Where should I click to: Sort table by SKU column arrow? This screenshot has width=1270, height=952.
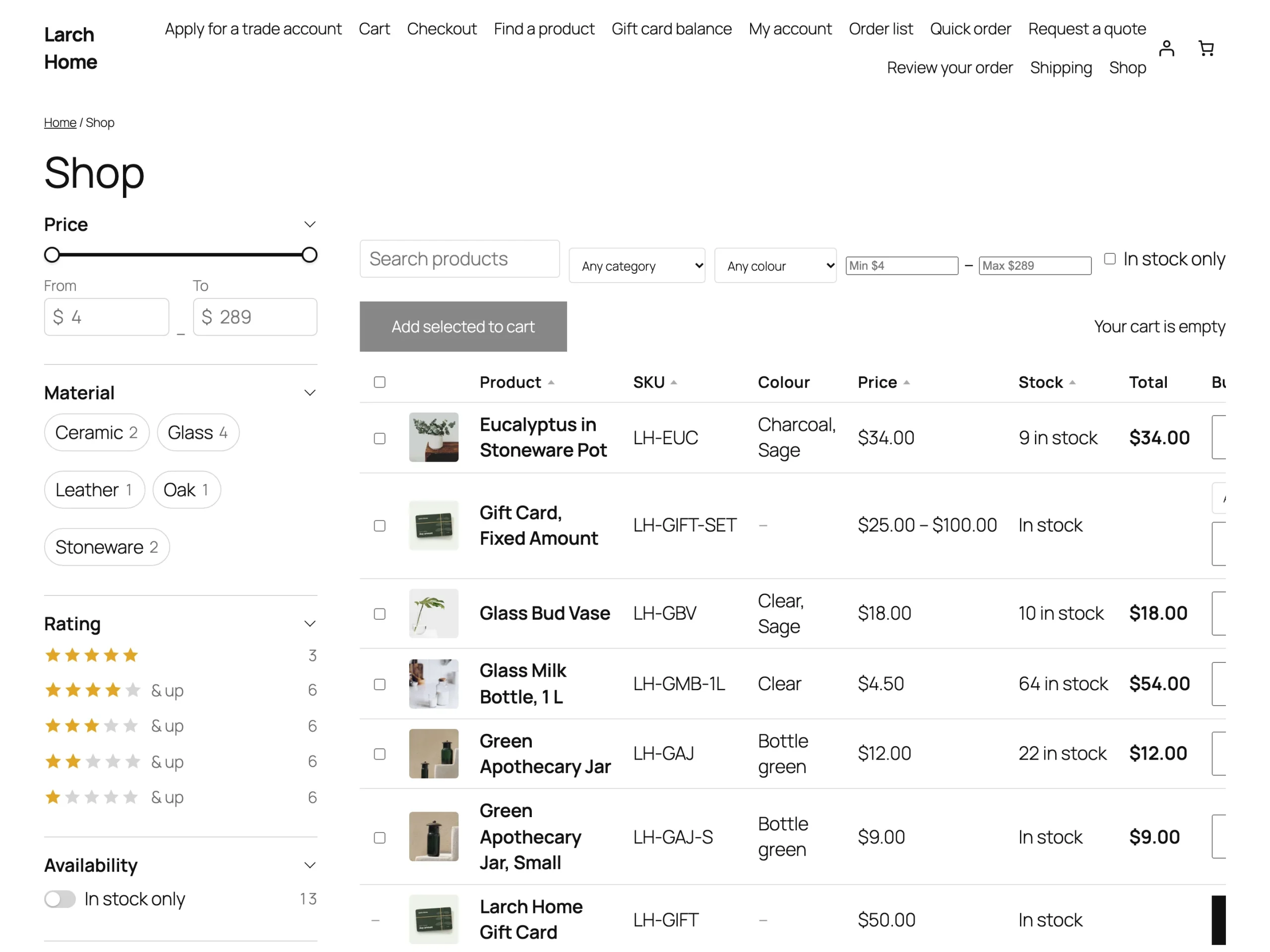click(674, 382)
